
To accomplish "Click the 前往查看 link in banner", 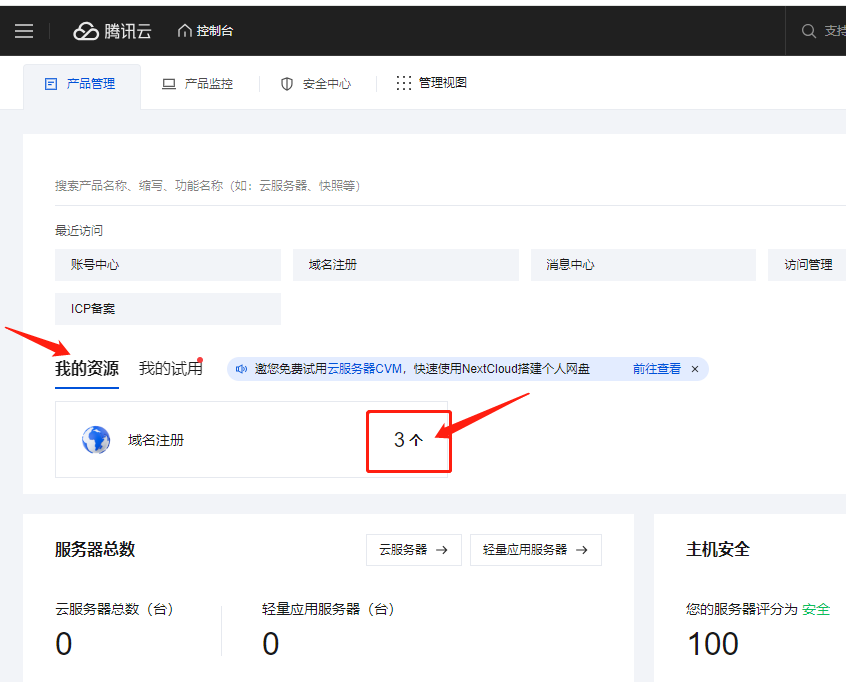I will point(656,369).
